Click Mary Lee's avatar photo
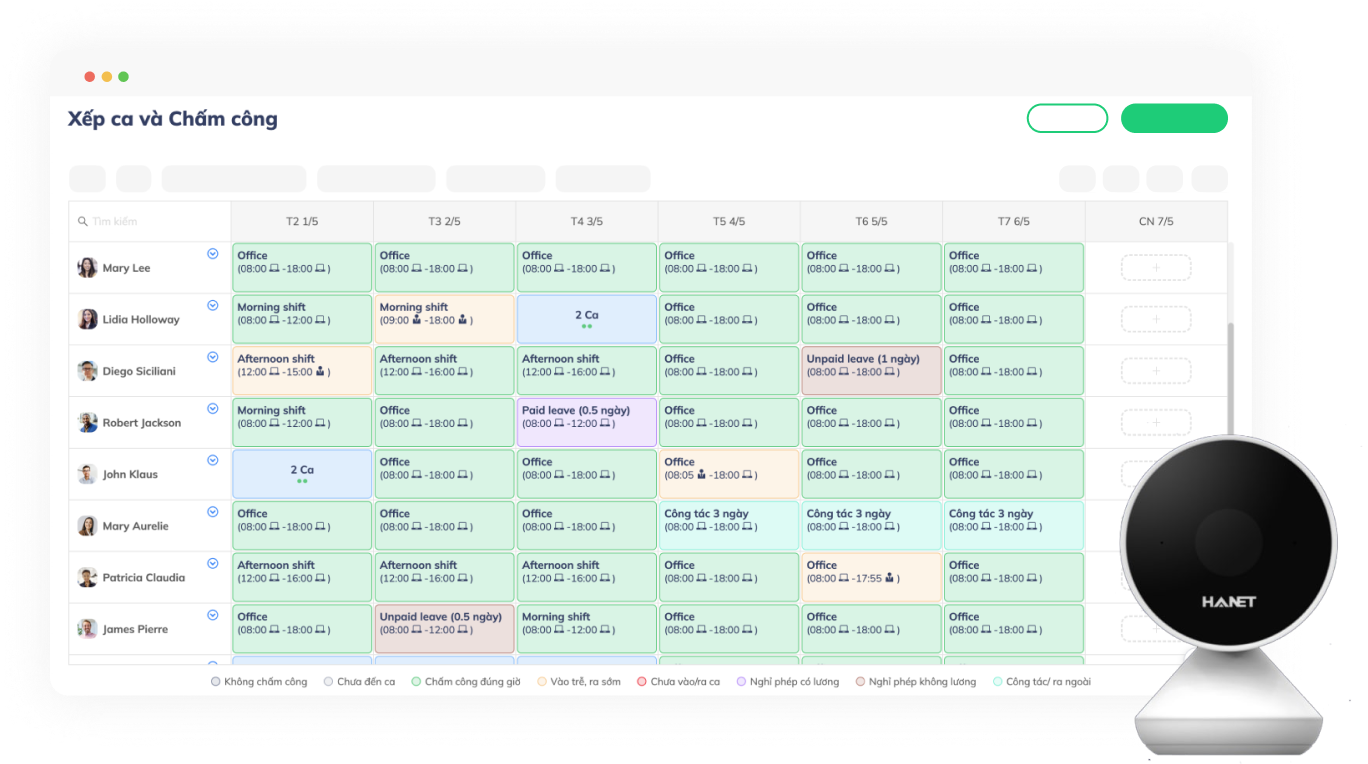 pyautogui.click(x=88, y=268)
